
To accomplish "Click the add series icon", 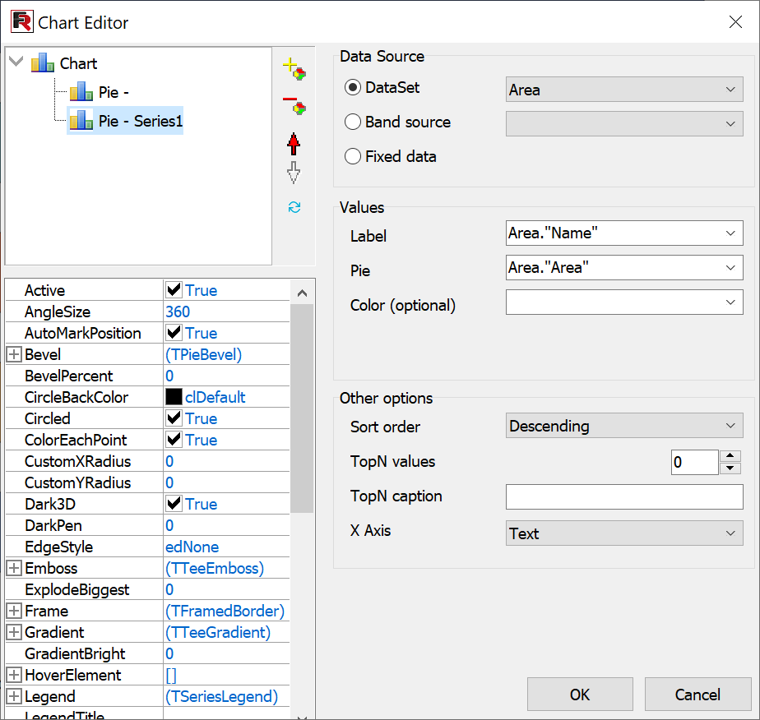I will click(294, 69).
